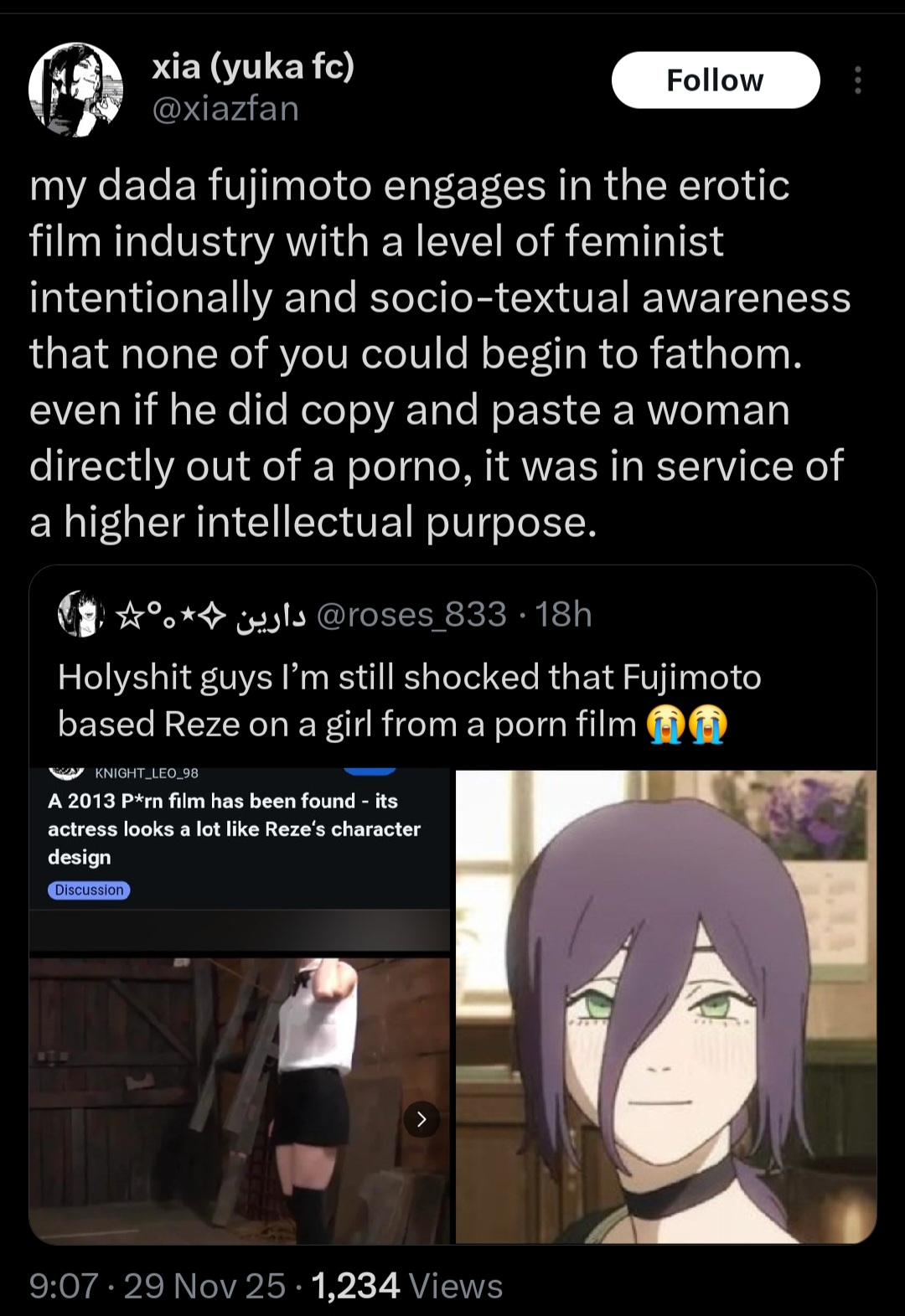Follow the @xiazfan account
The height and width of the screenshot is (1316, 905).
716,80
